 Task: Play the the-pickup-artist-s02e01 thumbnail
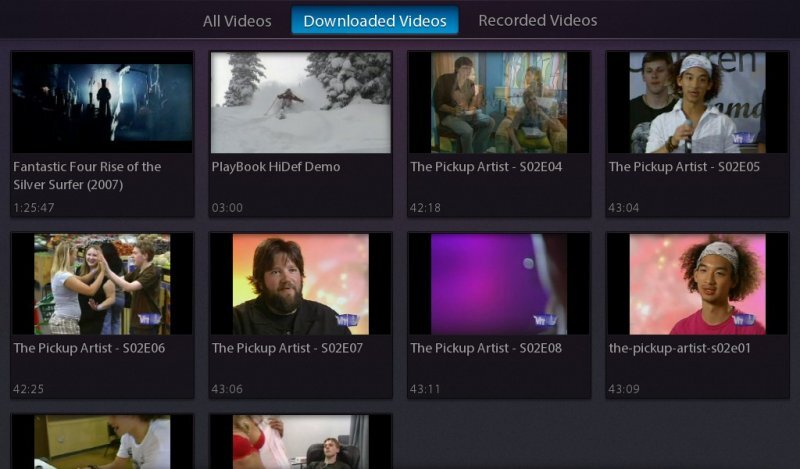pos(697,284)
